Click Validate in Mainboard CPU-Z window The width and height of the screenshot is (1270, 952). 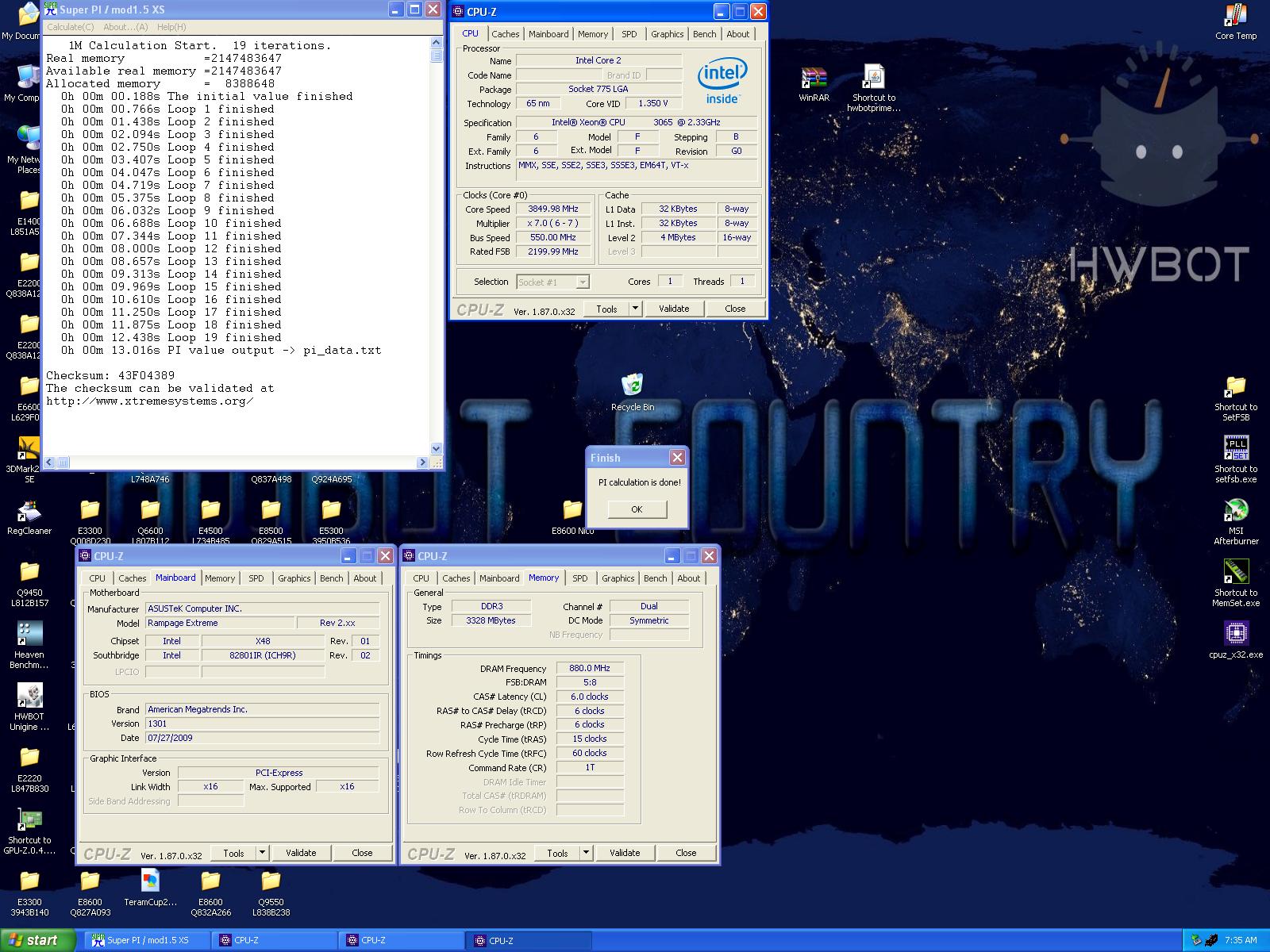pos(301,853)
